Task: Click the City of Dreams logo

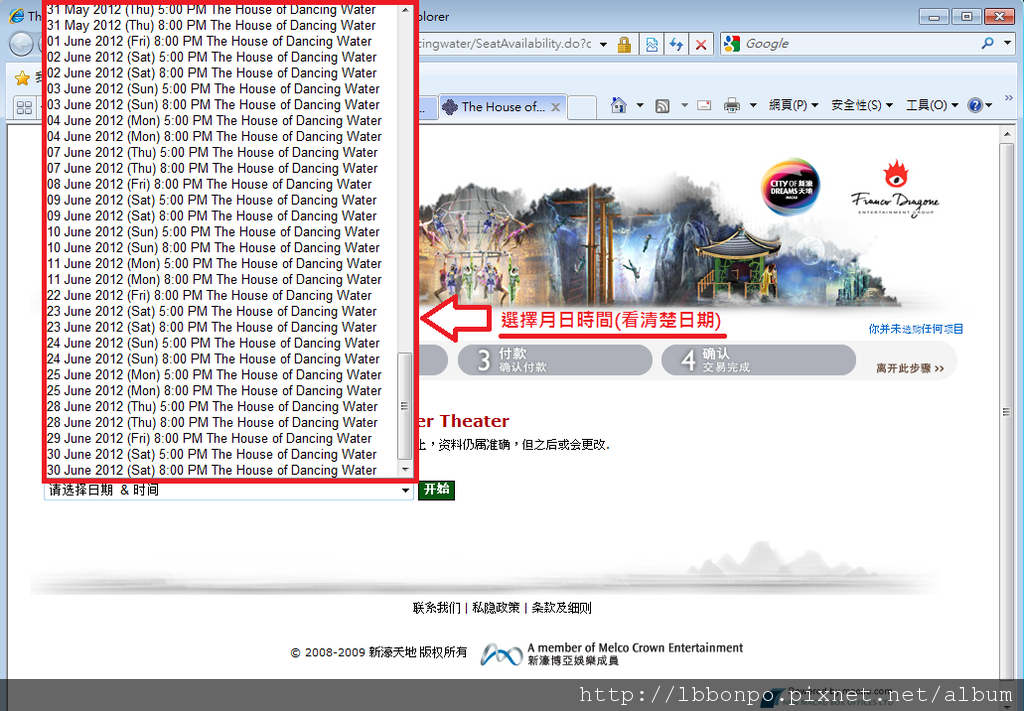Action: tap(791, 187)
